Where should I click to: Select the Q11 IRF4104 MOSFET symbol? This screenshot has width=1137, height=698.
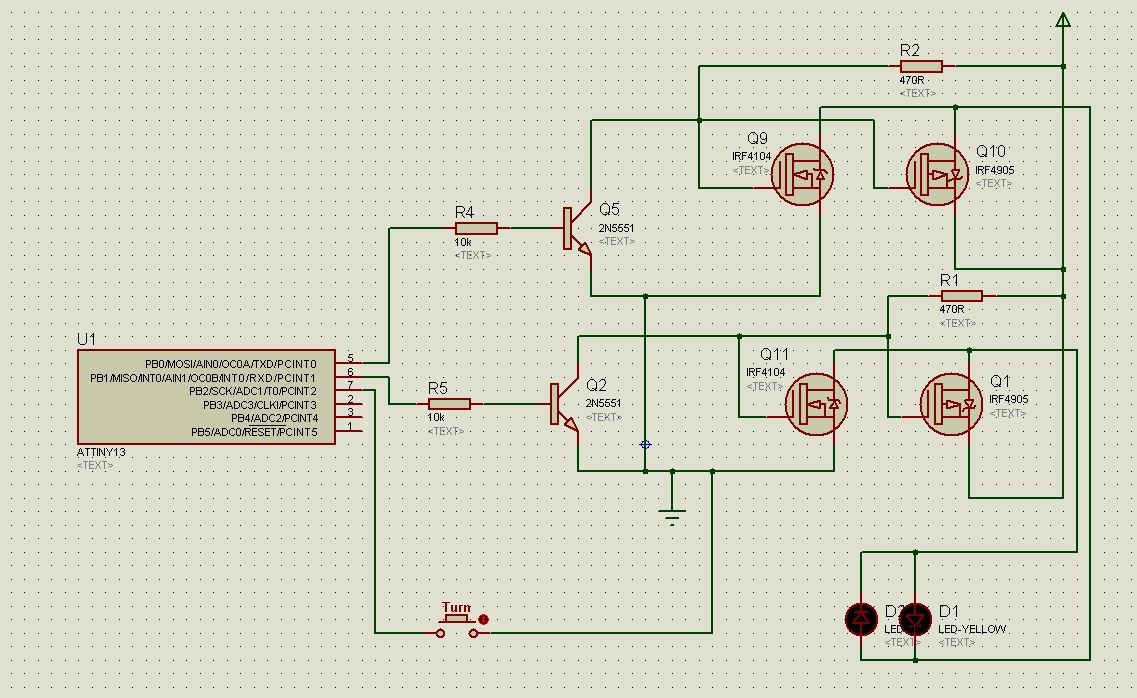tap(816, 404)
